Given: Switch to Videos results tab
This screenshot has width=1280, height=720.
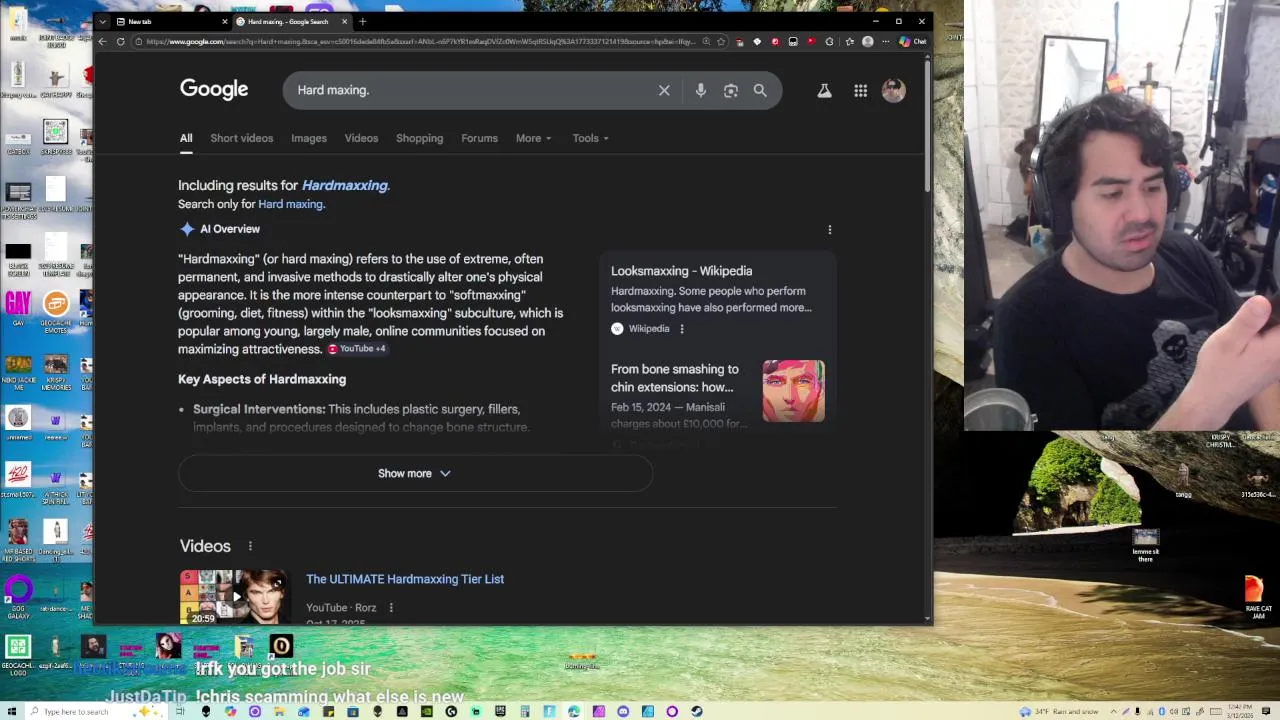Looking at the screenshot, I should click(361, 138).
